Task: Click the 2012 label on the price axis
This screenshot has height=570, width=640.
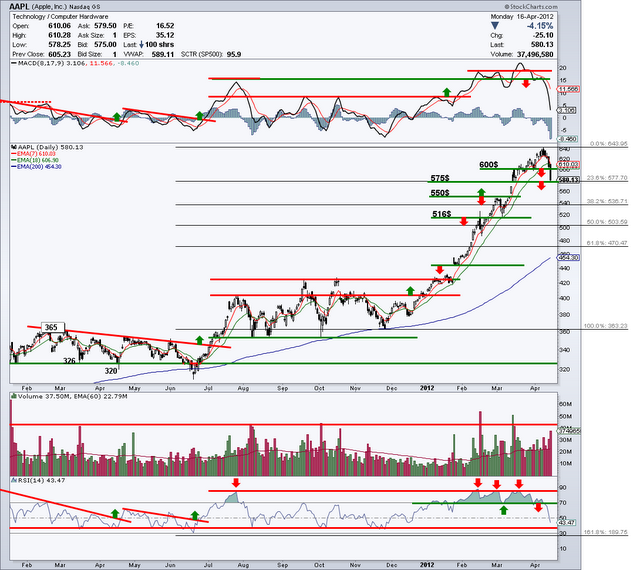Action: [x=427, y=388]
